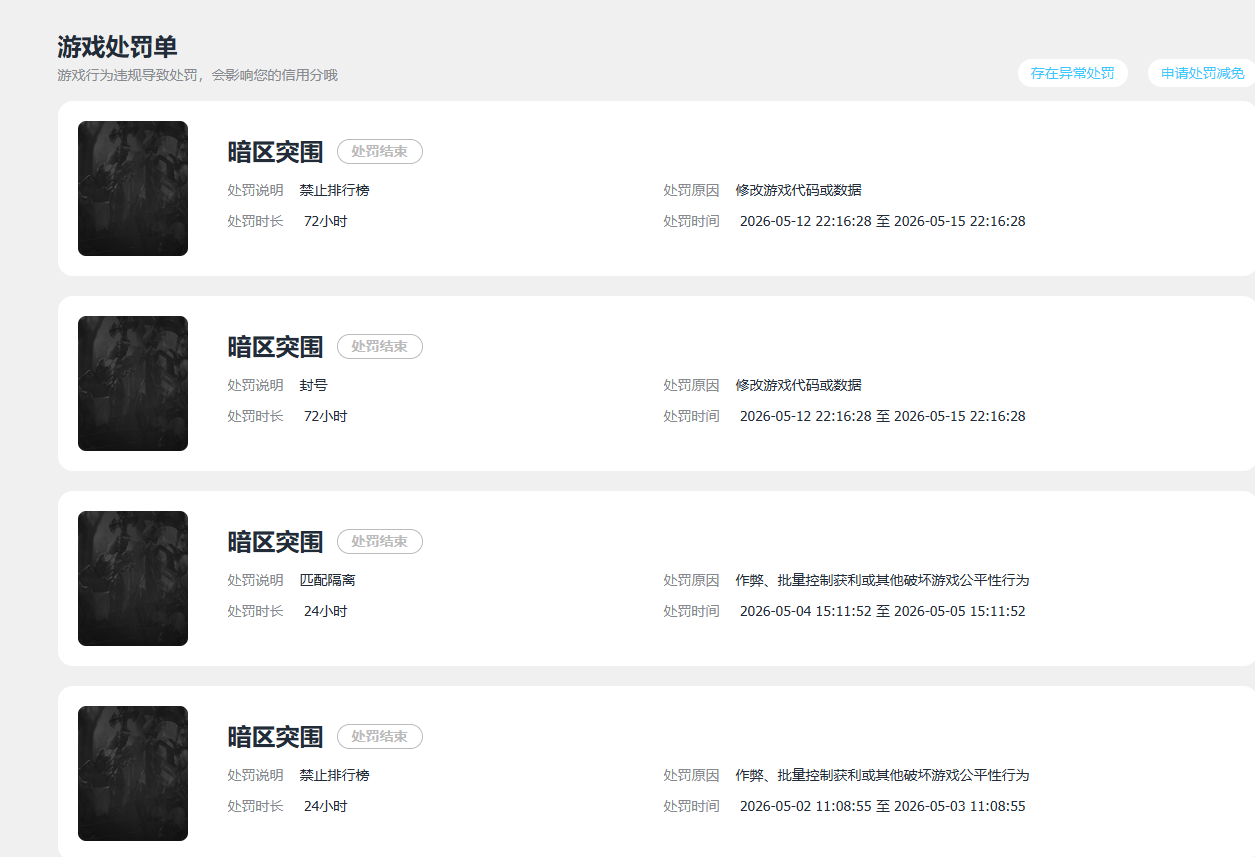The height and width of the screenshot is (857, 1255).
Task: Click 处罚结束 badge in the 2026-05-02 card
Action: click(380, 737)
